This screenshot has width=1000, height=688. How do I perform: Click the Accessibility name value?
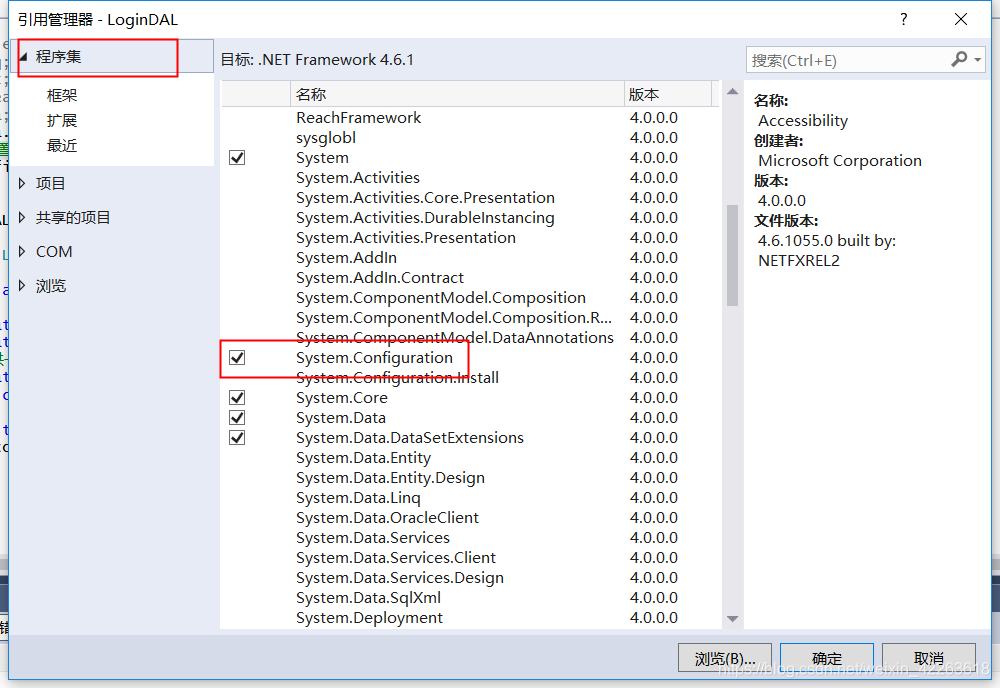[803, 121]
